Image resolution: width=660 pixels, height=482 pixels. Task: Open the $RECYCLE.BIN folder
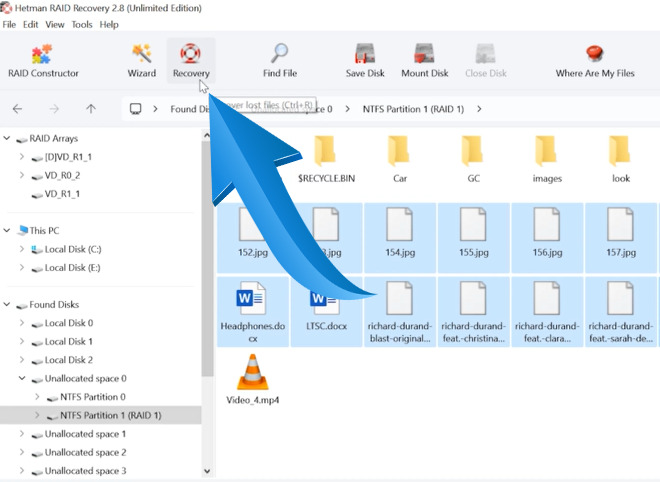tap(326, 160)
